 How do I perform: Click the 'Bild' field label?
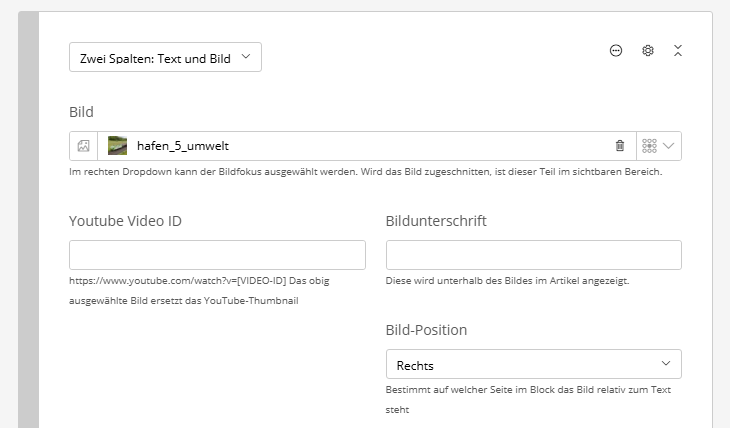pos(81,111)
